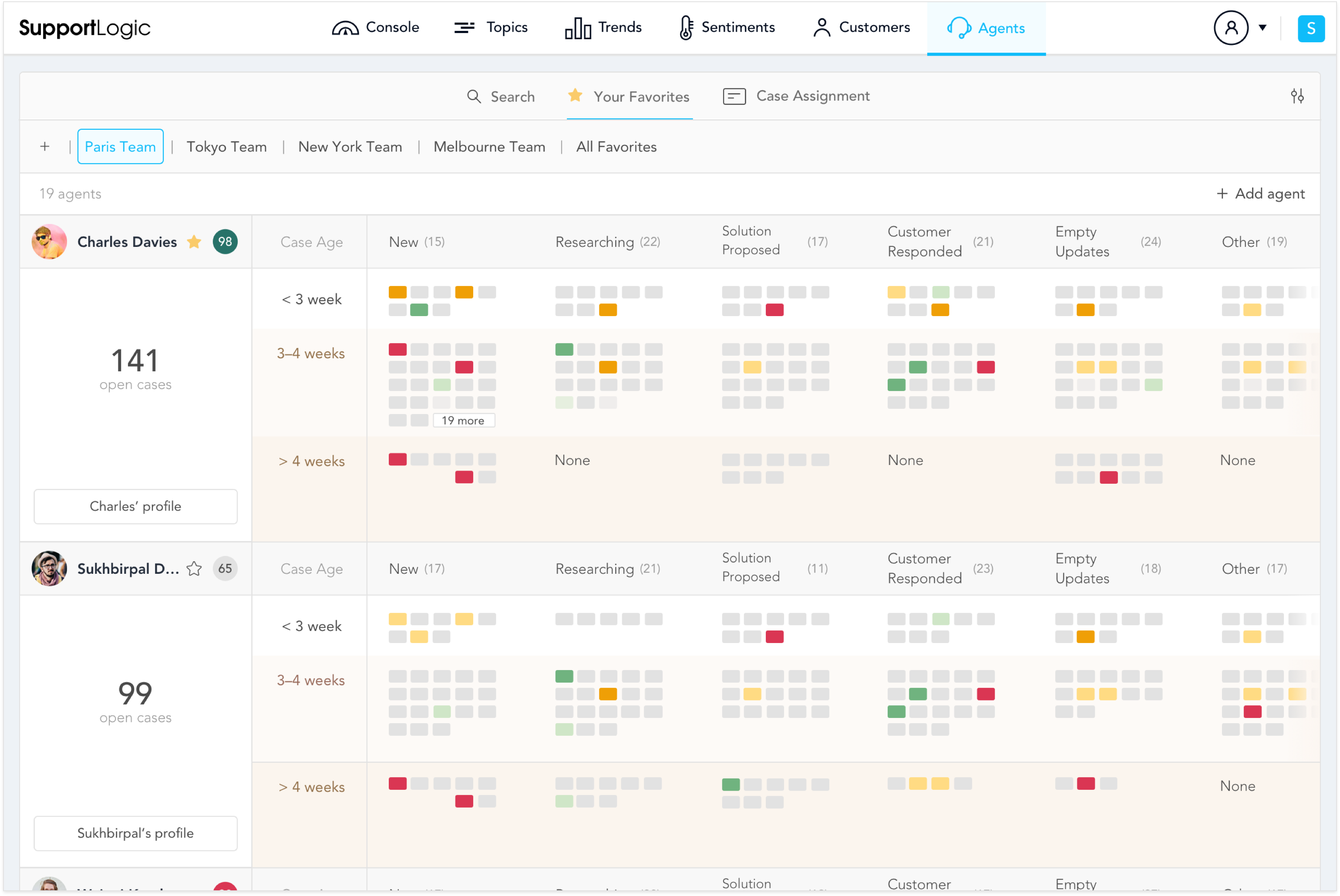Click the blue S badge icon

1311,28
